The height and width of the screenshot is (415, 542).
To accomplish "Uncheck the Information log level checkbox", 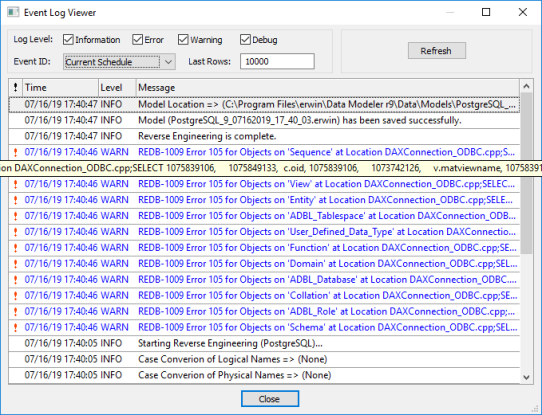I will point(68,40).
